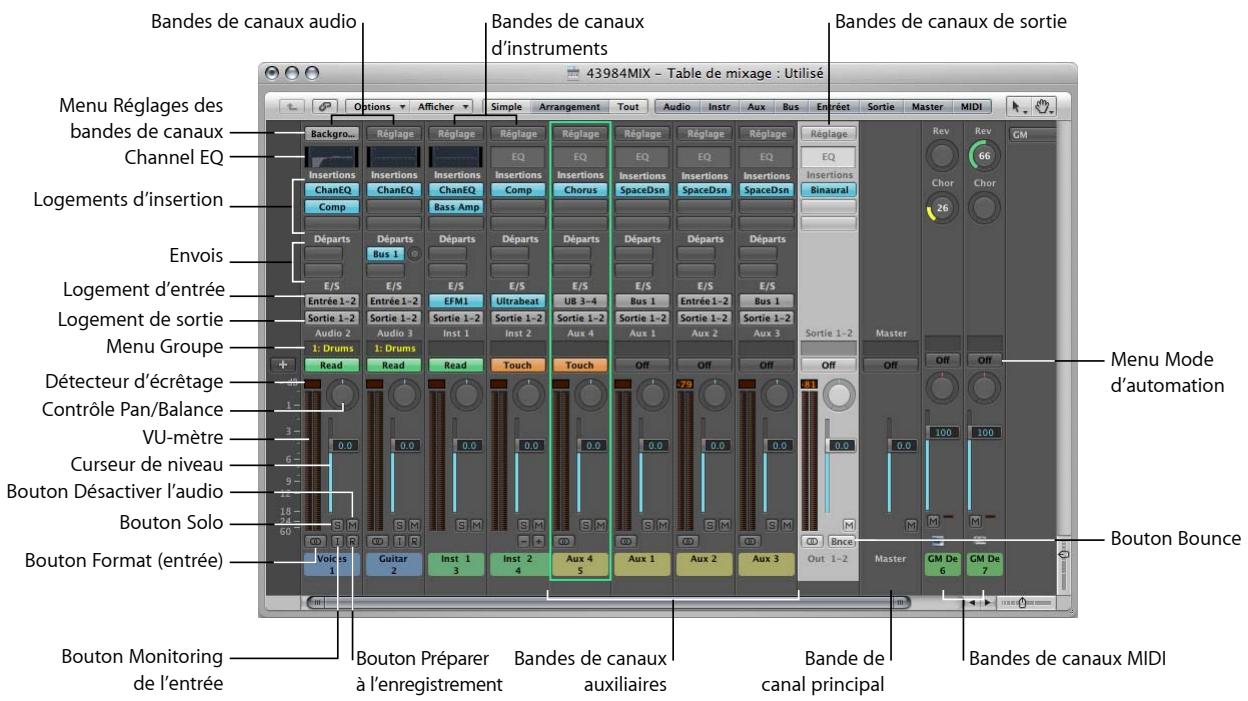Click the plus button on Inst 2 strip

tap(538, 541)
